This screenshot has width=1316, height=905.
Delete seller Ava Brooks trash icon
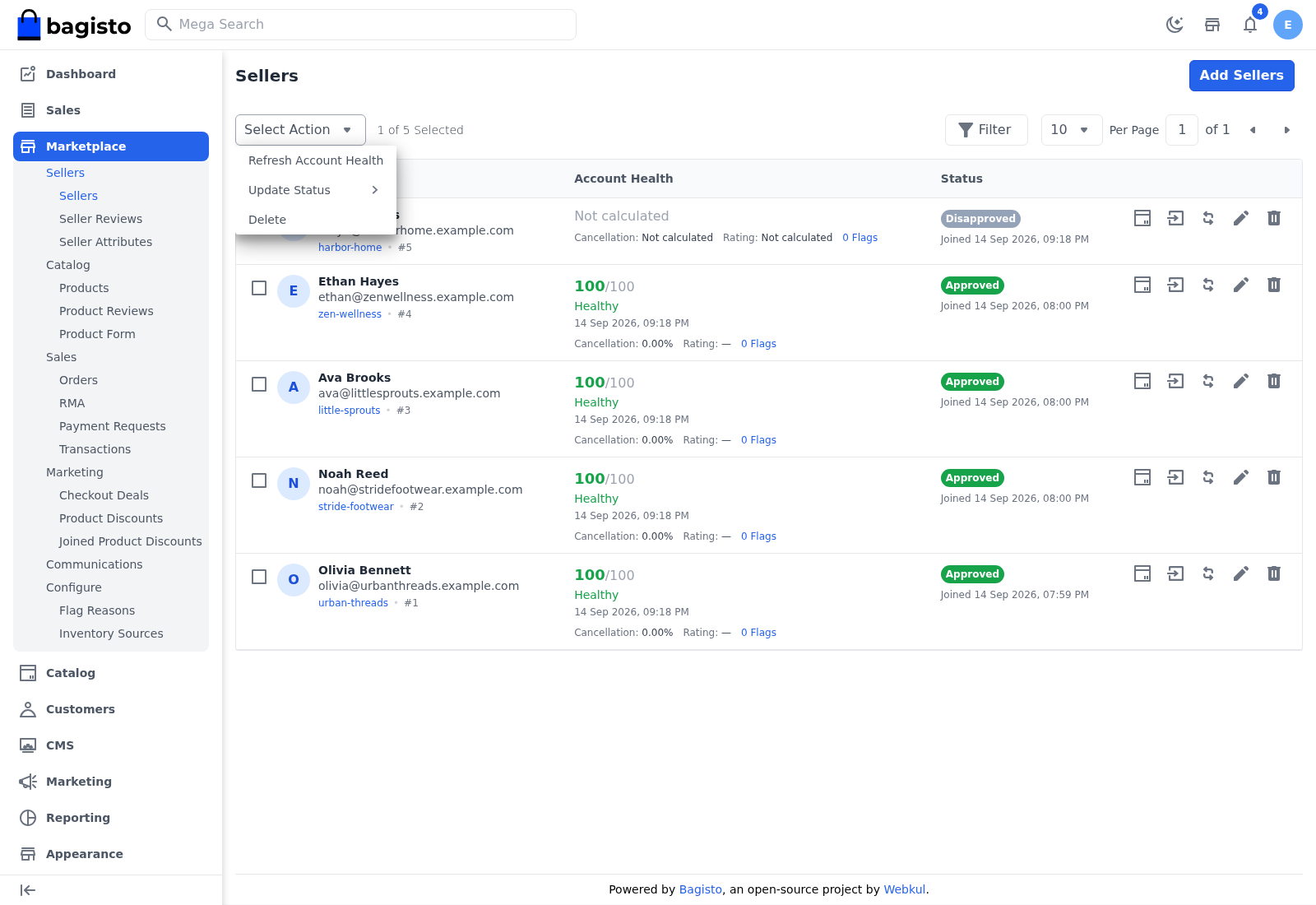(x=1274, y=381)
